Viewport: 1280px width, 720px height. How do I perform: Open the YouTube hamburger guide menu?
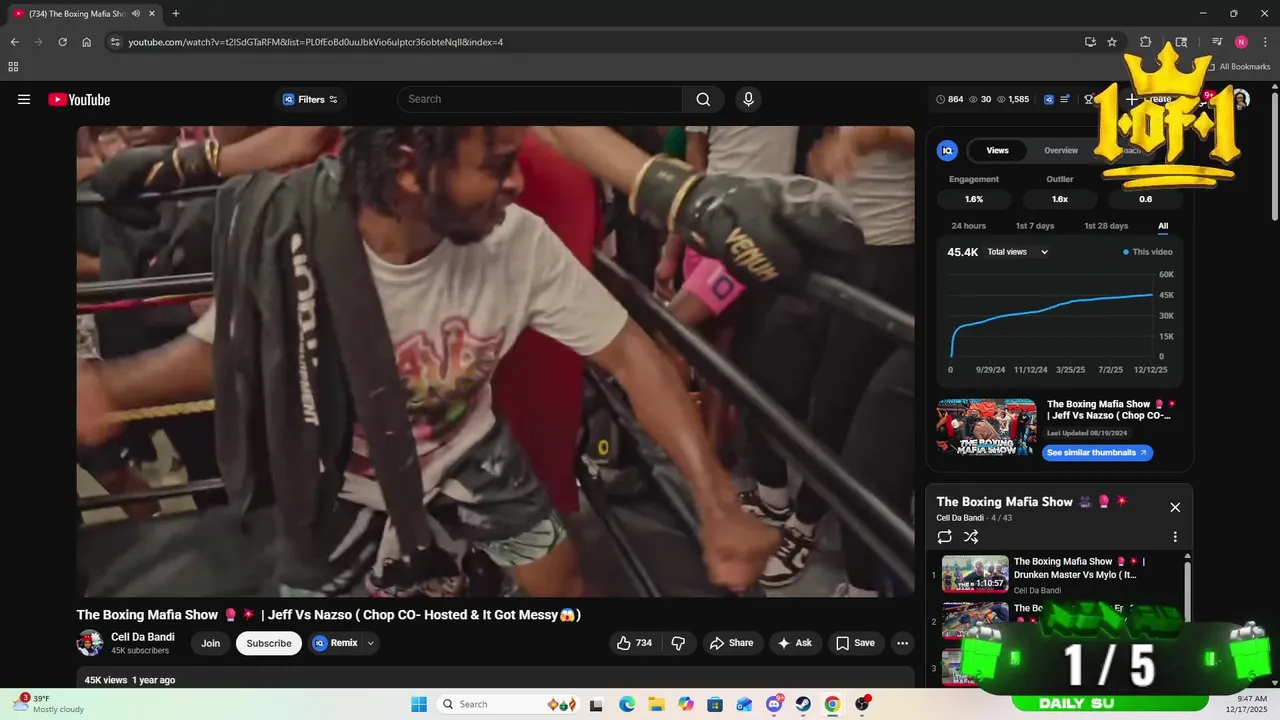pos(24,99)
